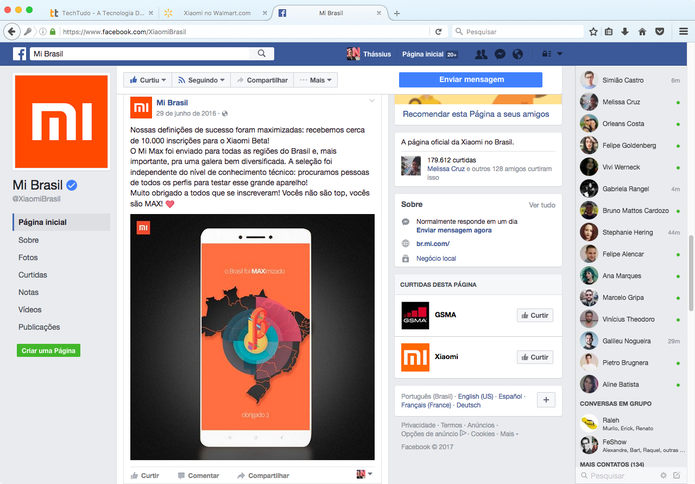Bookmark this page with the star icon
This screenshot has height=484, width=695.
click(x=593, y=31)
